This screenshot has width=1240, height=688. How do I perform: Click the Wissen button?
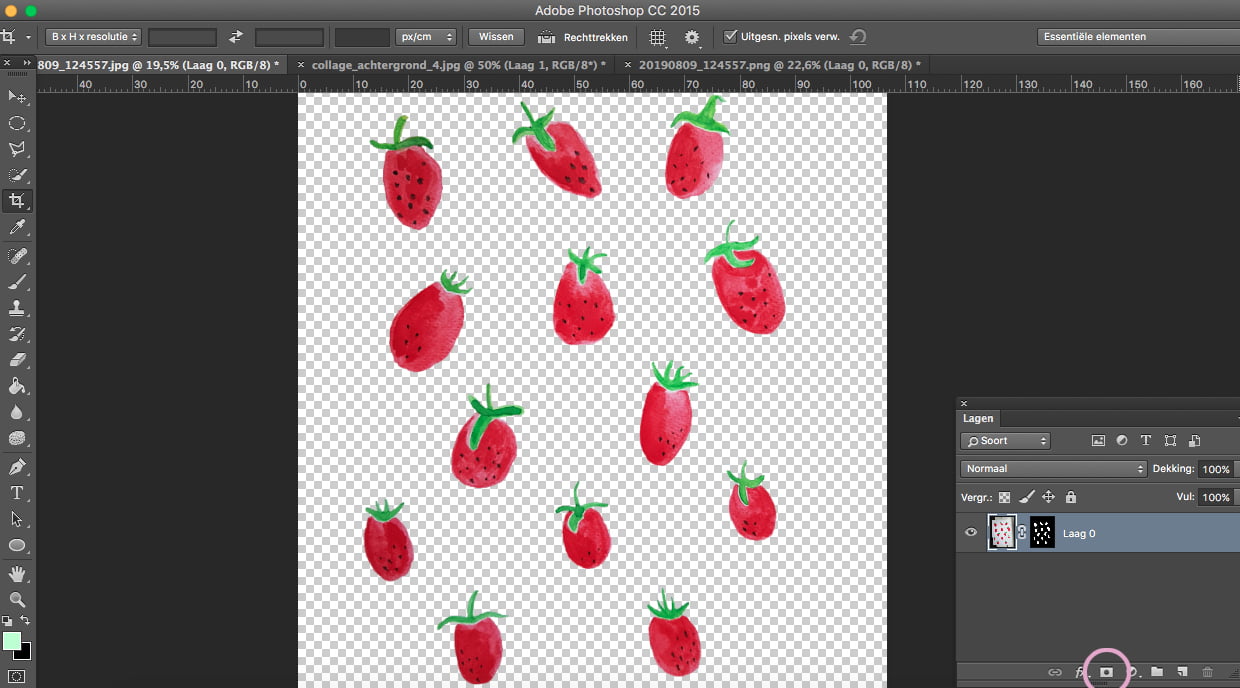(x=496, y=37)
